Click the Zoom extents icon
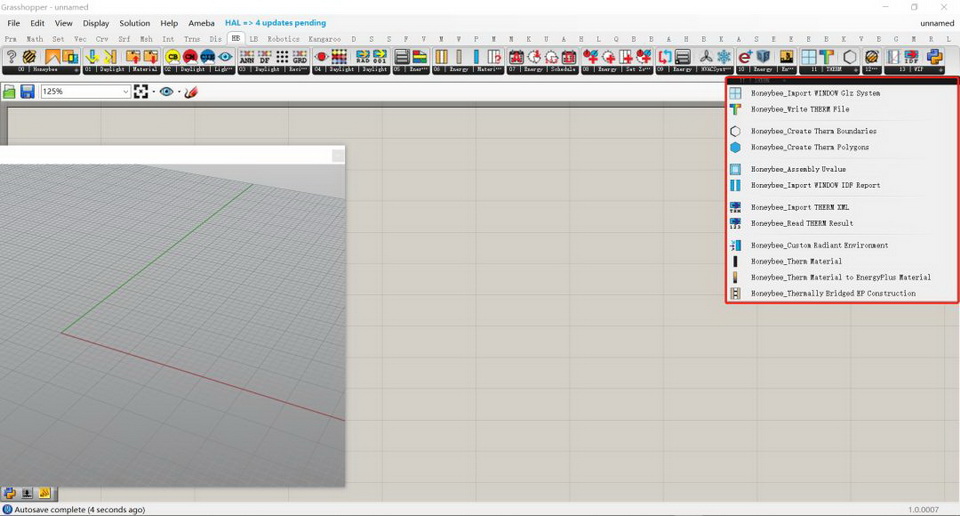960x516 pixels. click(141, 92)
